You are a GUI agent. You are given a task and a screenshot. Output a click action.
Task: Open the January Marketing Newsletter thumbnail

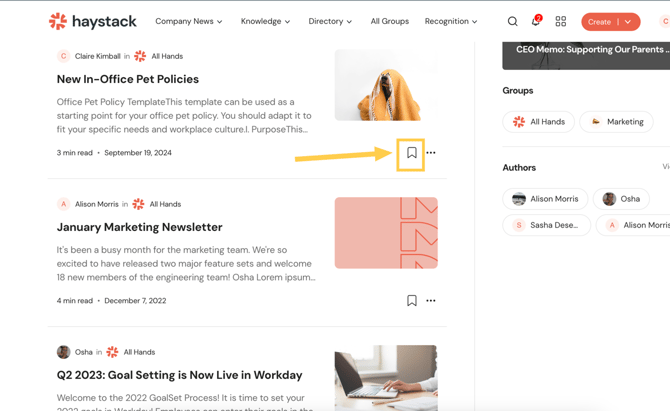click(x=386, y=233)
